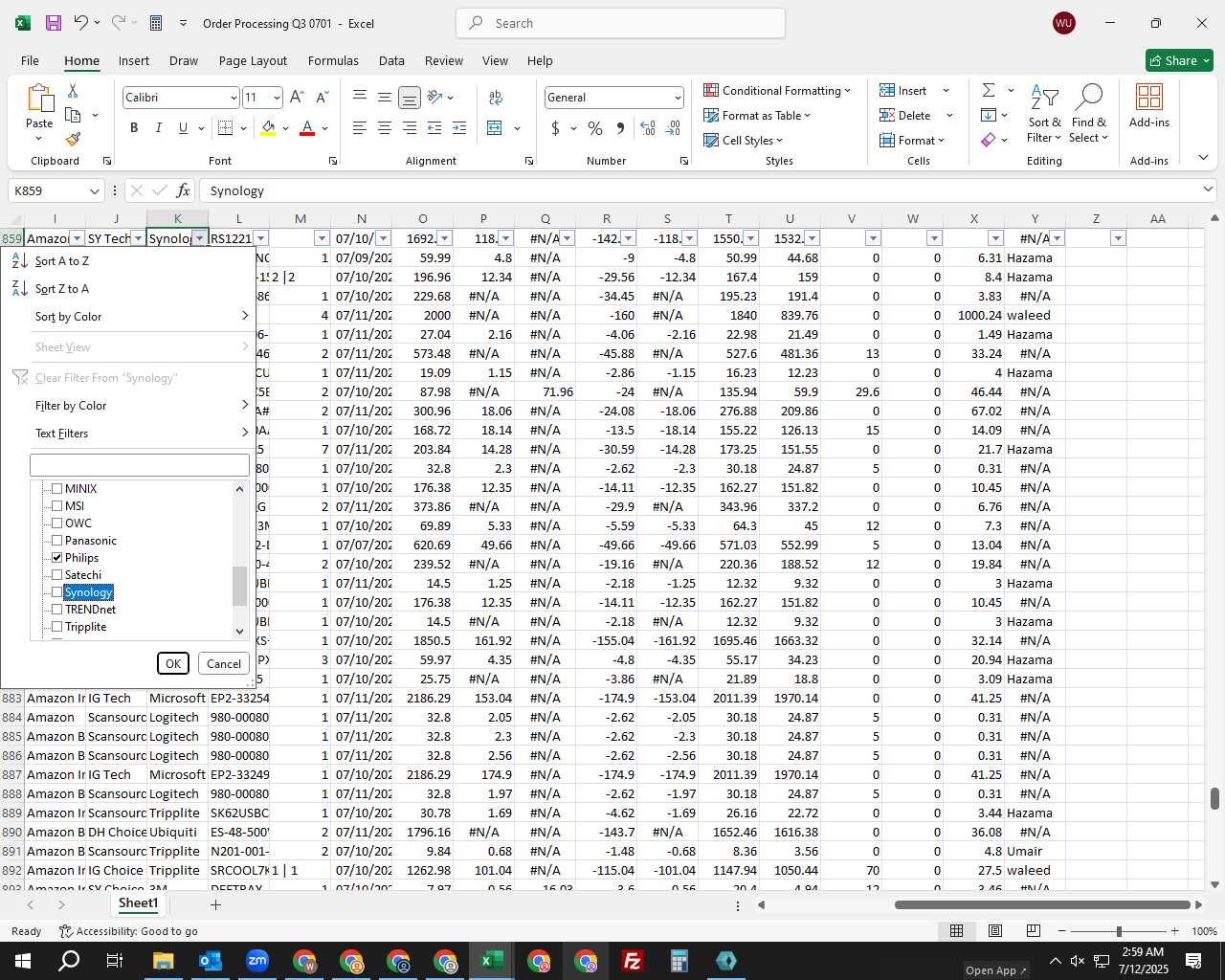Increase font size icon
The image size is (1225, 980).
(297, 98)
